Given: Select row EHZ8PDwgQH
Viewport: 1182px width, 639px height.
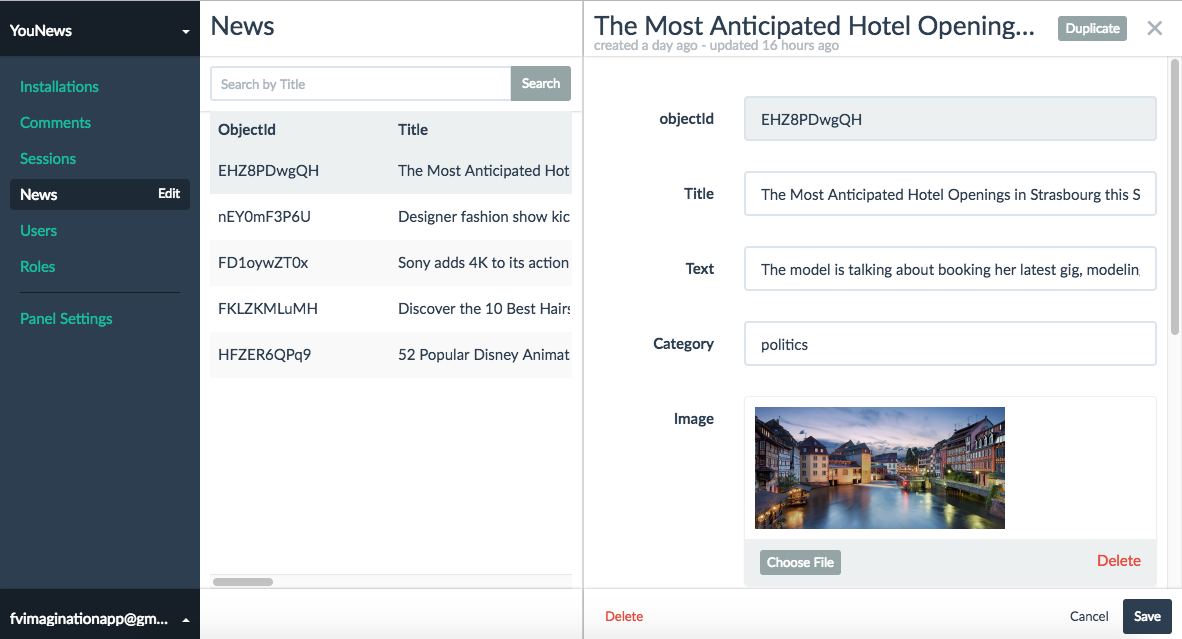Looking at the screenshot, I should [390, 171].
